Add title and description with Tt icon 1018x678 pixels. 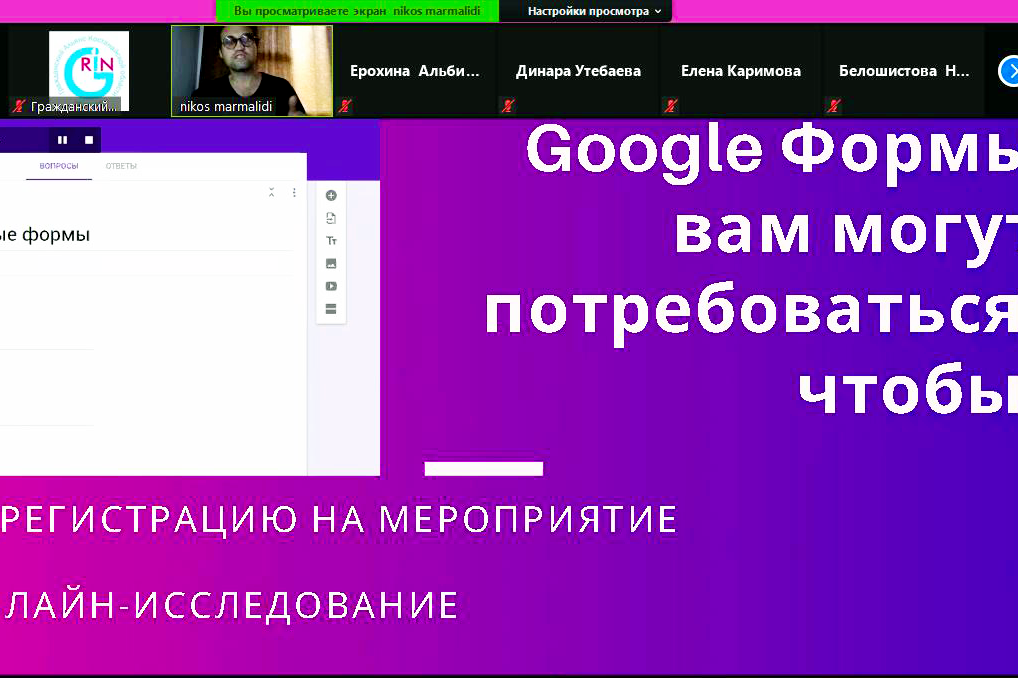[331, 241]
